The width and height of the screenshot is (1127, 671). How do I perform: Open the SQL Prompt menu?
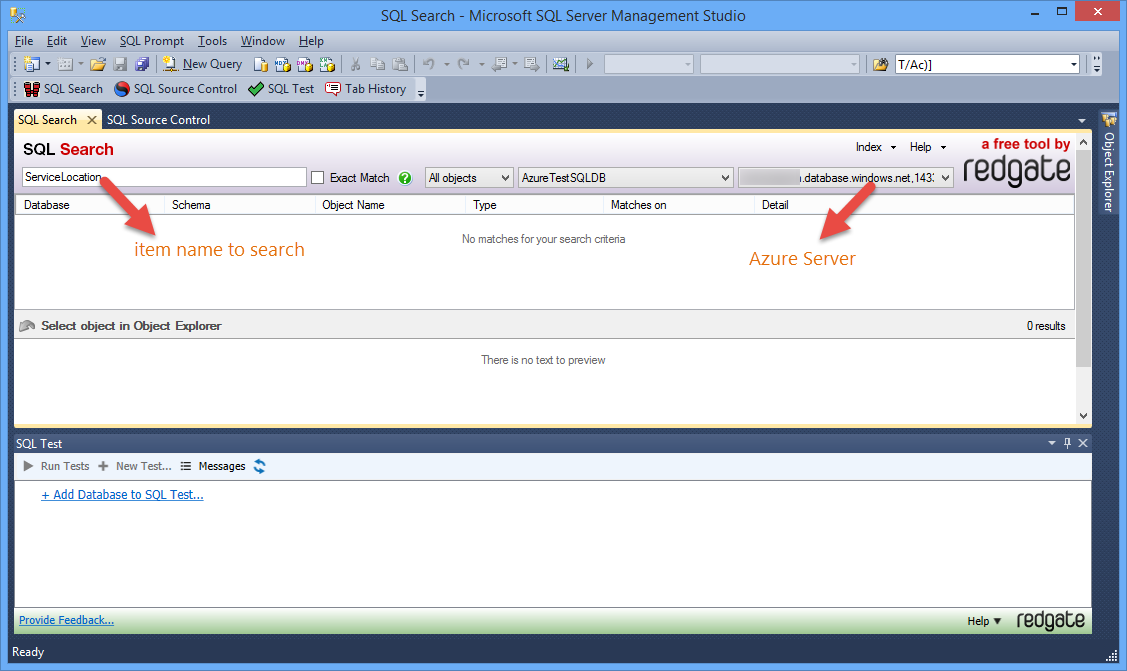point(152,41)
